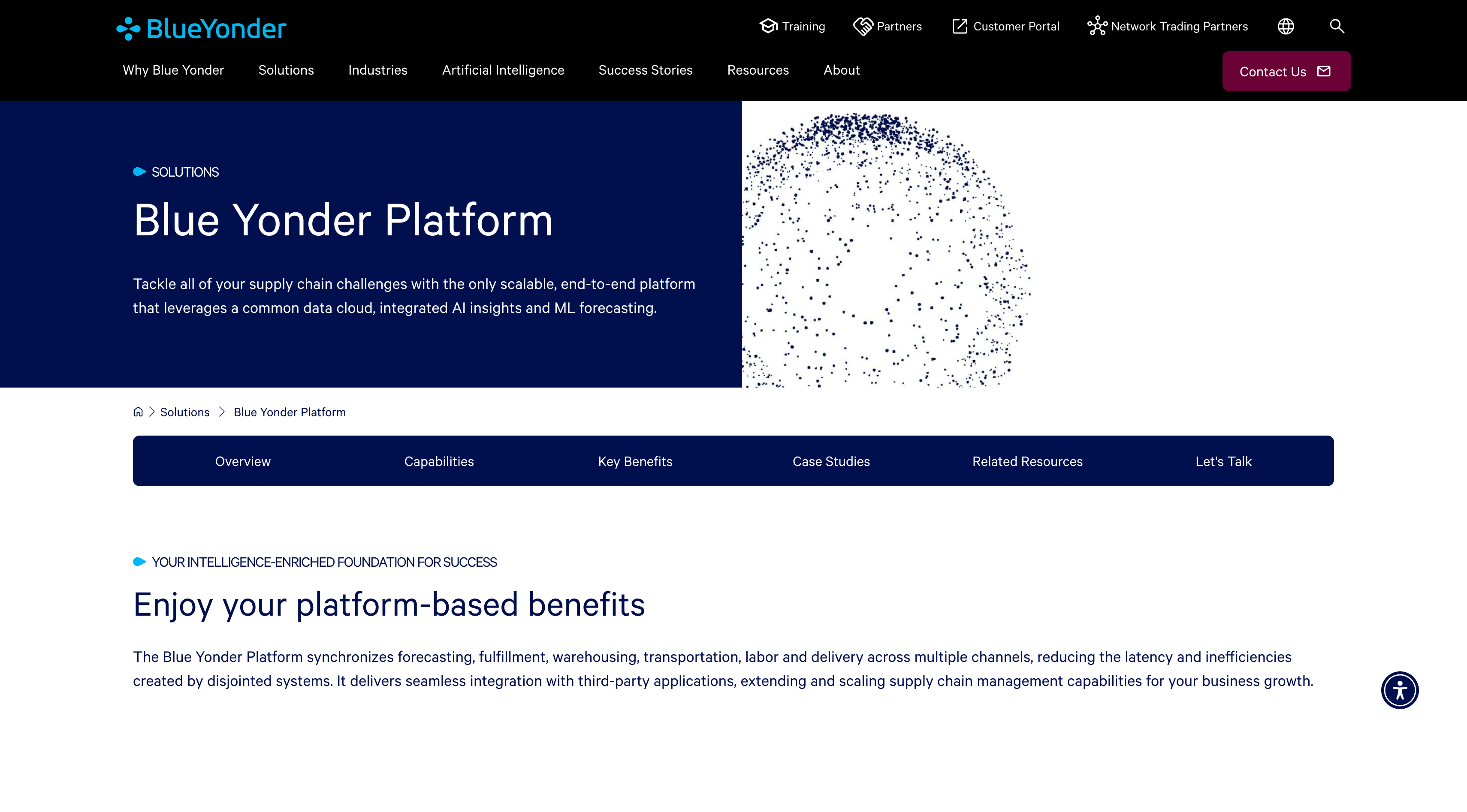Viewport: 1467px width, 812px height.
Task: Expand the Resources navigation menu
Action: coord(758,70)
